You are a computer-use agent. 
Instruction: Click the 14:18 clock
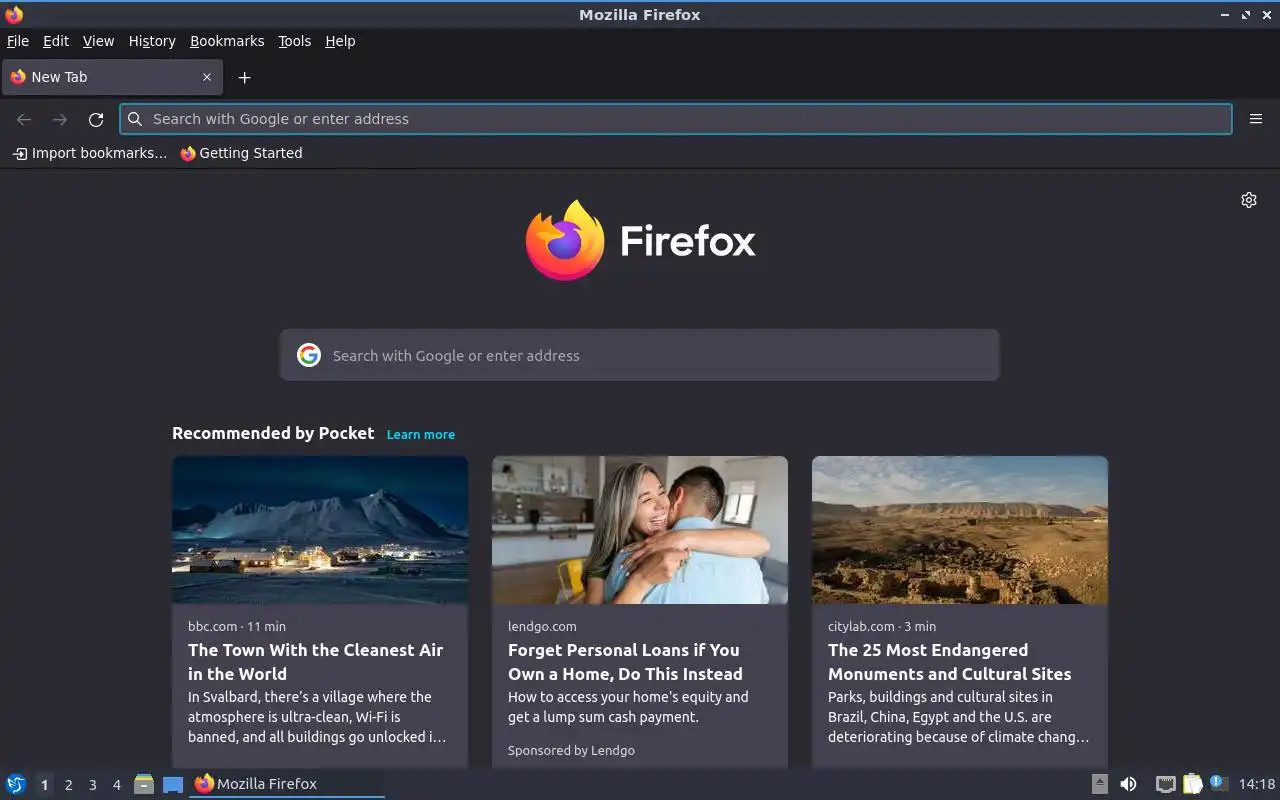1257,784
